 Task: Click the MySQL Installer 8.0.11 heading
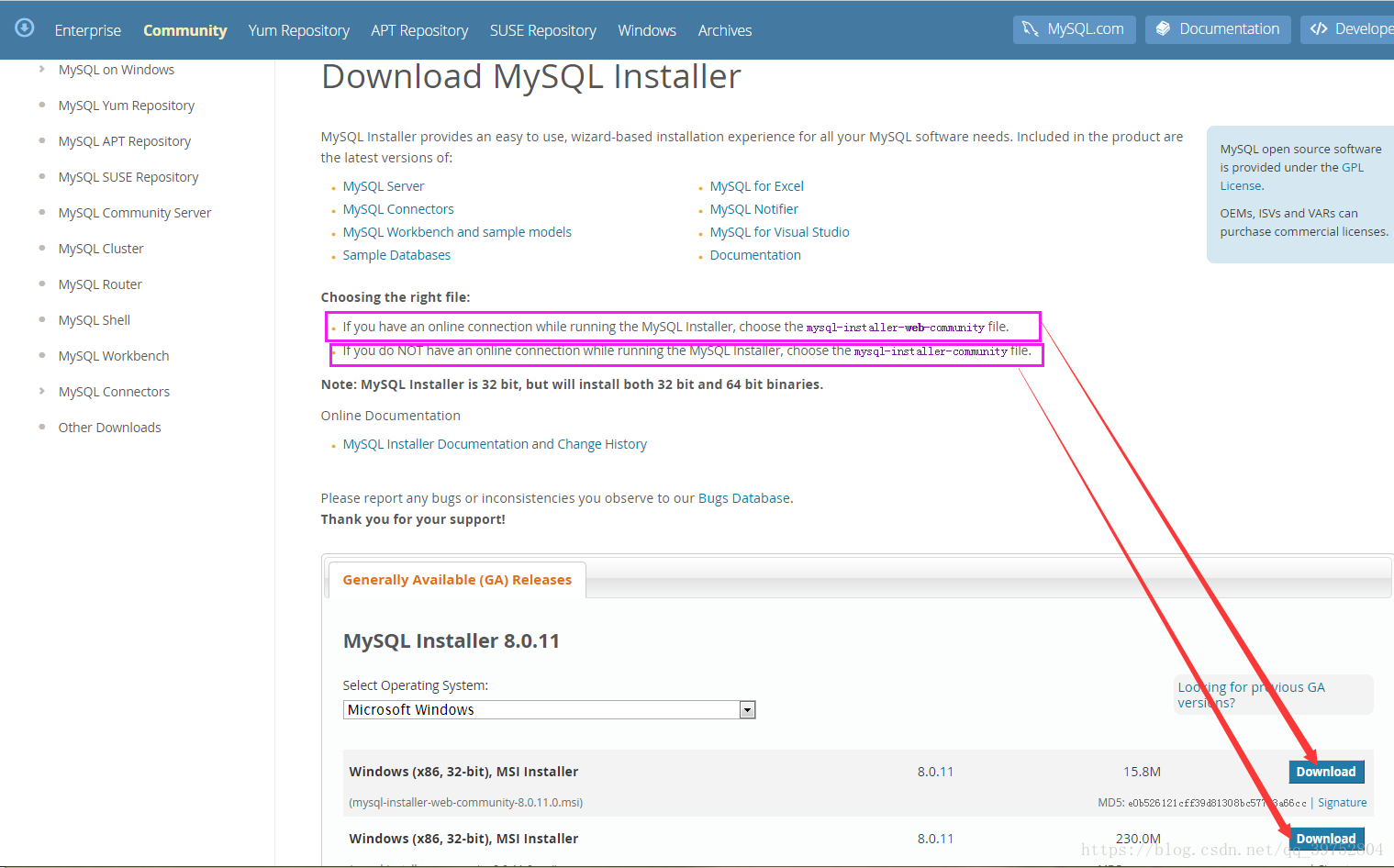click(x=451, y=641)
